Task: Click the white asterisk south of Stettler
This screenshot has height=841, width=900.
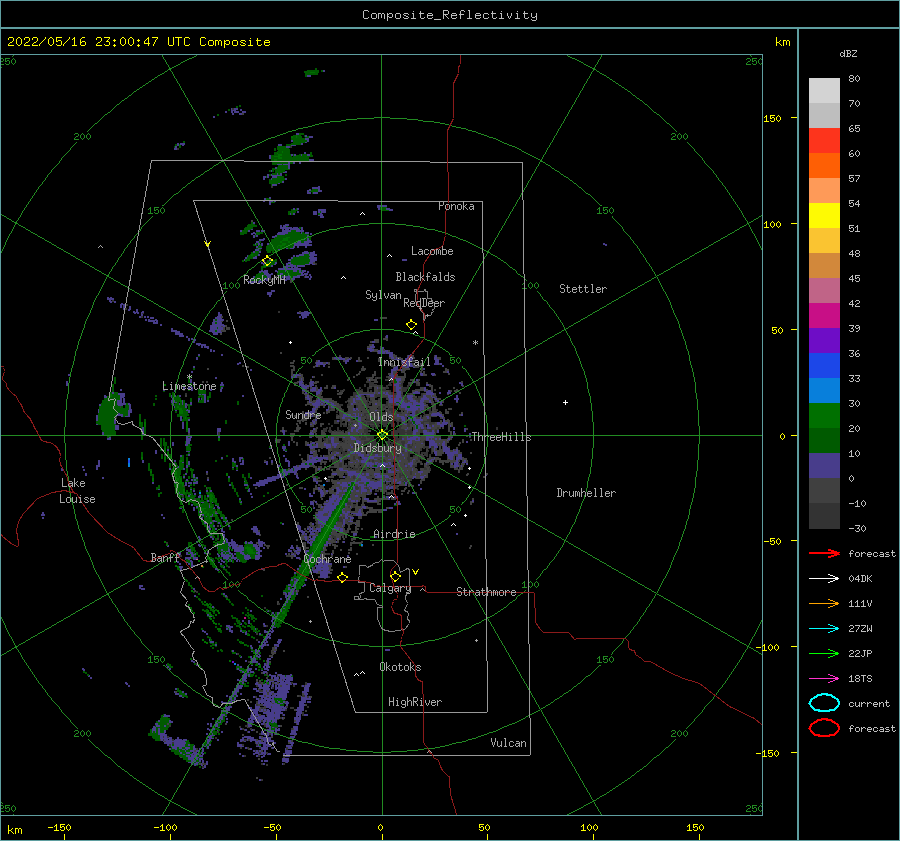Action: [x=475, y=343]
